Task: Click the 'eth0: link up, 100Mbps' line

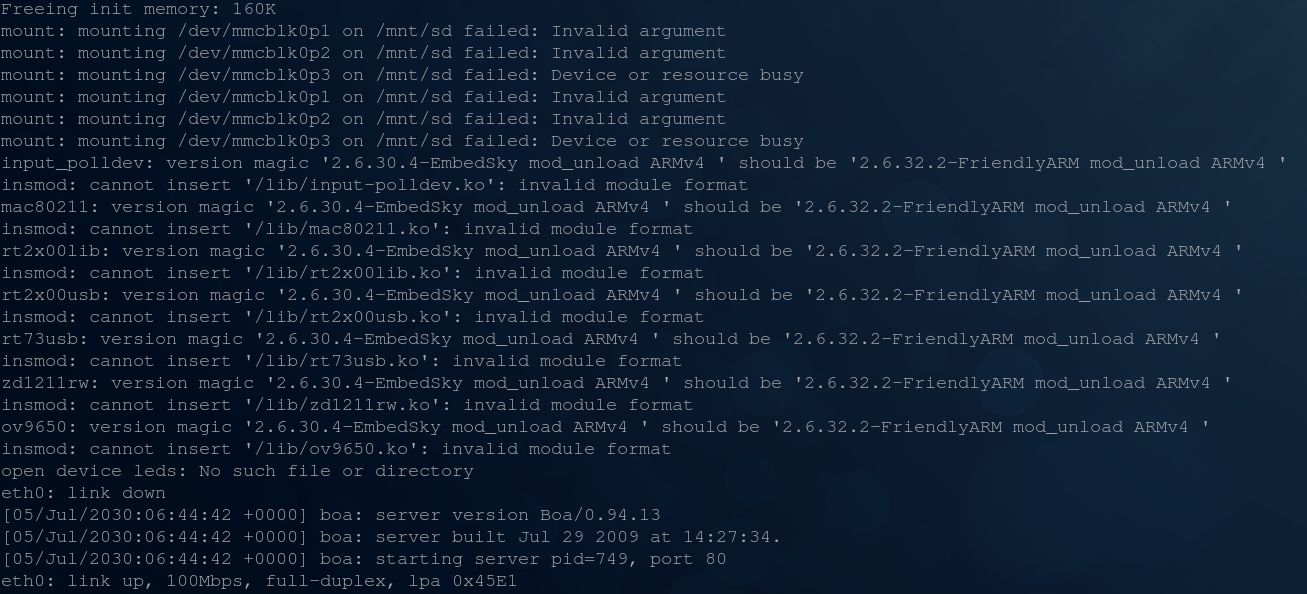Action: pyautogui.click(x=259, y=581)
